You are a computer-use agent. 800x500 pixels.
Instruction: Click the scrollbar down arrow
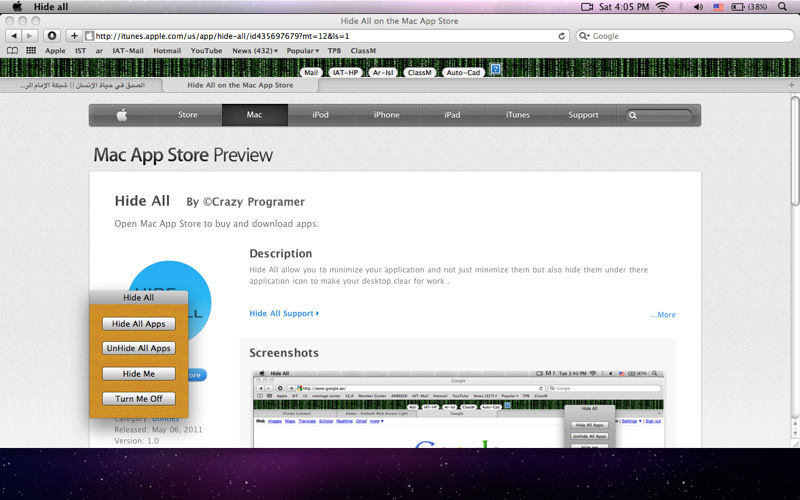(x=795, y=433)
